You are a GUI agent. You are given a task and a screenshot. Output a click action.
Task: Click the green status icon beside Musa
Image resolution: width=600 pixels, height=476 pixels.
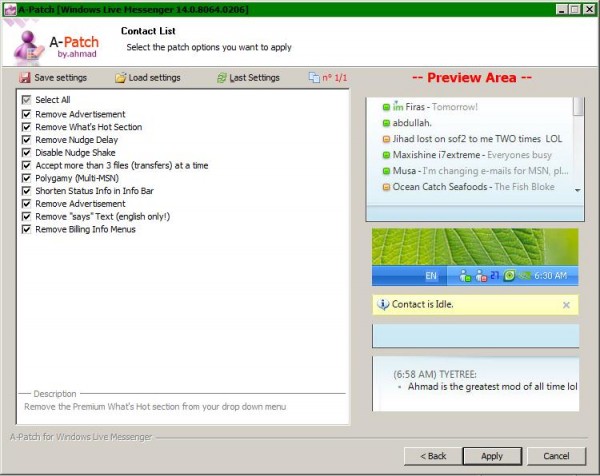(x=386, y=171)
